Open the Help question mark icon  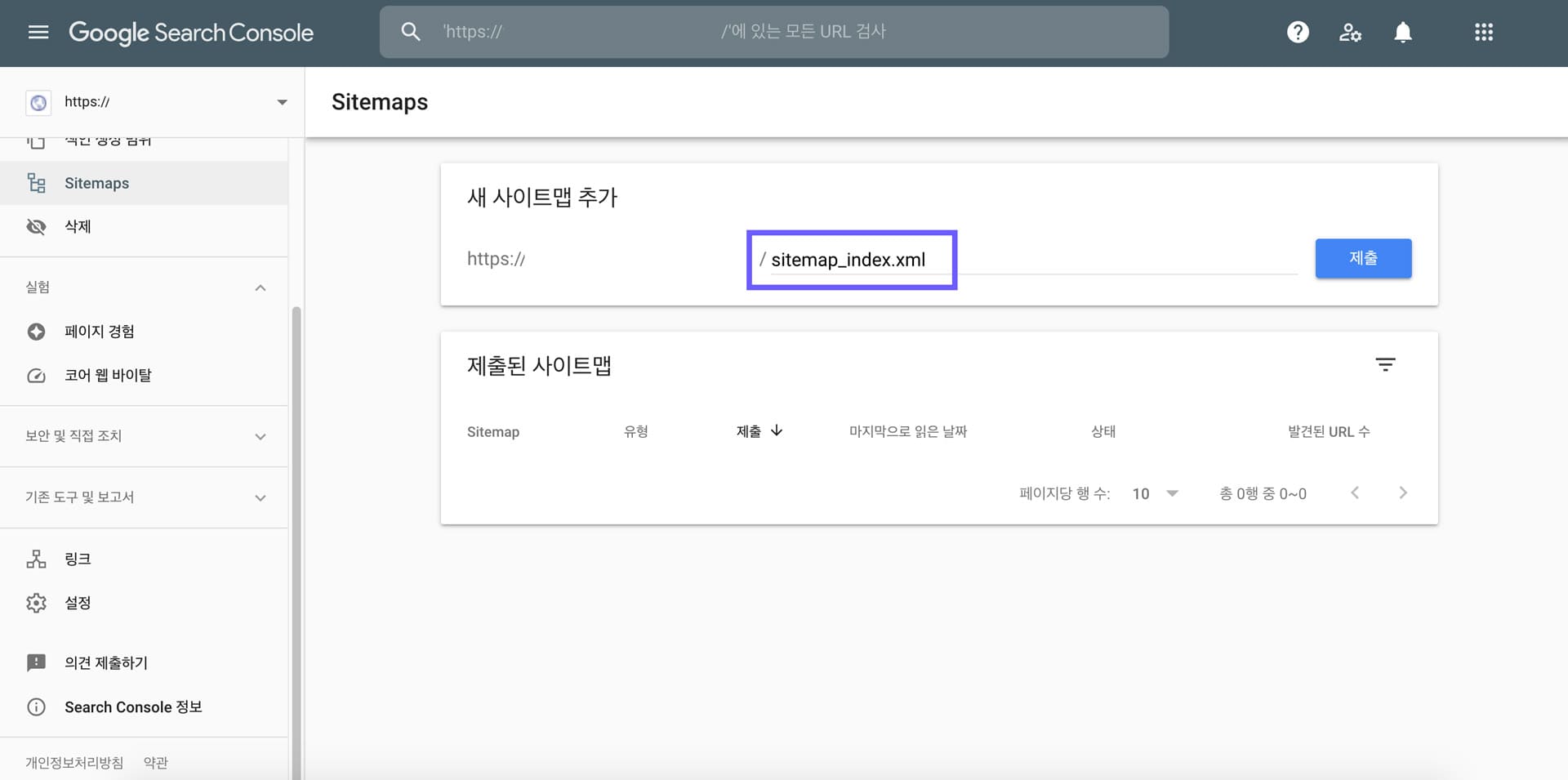pos(1298,32)
